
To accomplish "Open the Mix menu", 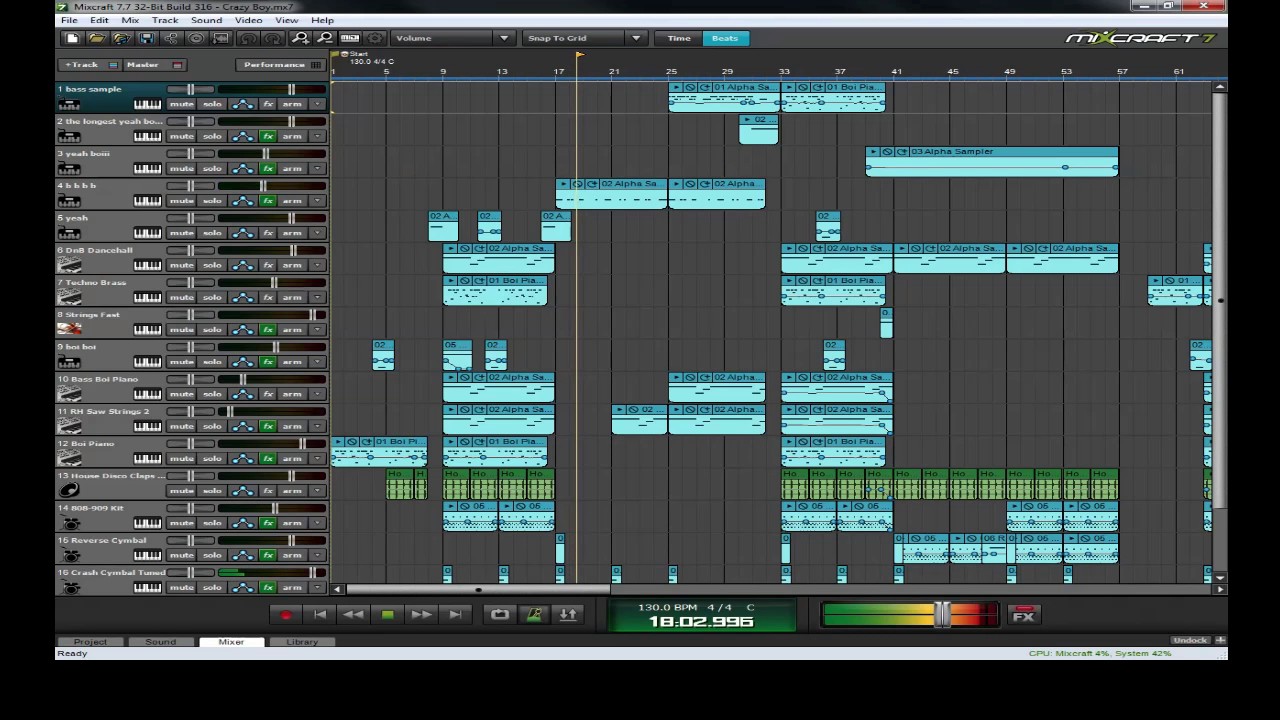I will [x=130, y=20].
